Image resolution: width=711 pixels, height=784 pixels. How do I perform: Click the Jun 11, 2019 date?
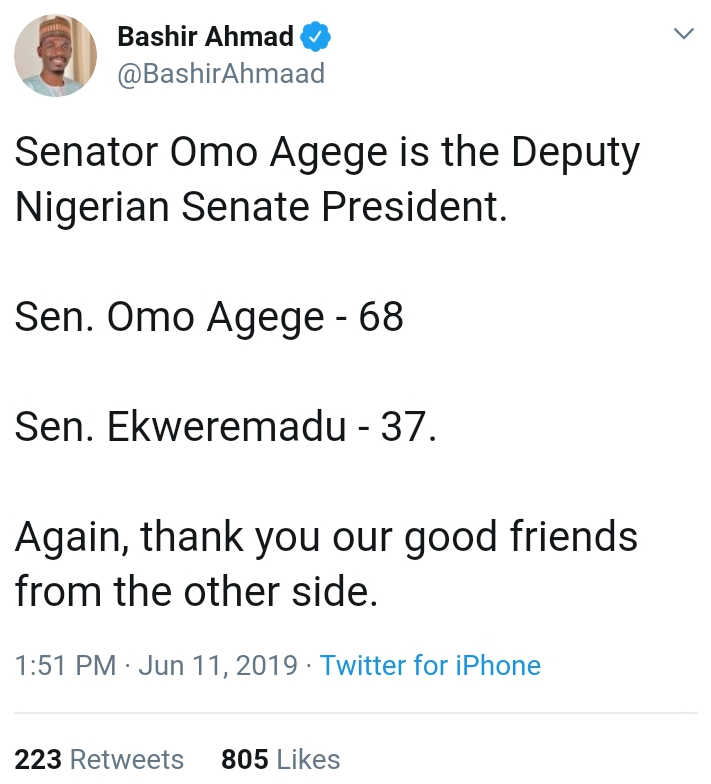pyautogui.click(x=220, y=666)
